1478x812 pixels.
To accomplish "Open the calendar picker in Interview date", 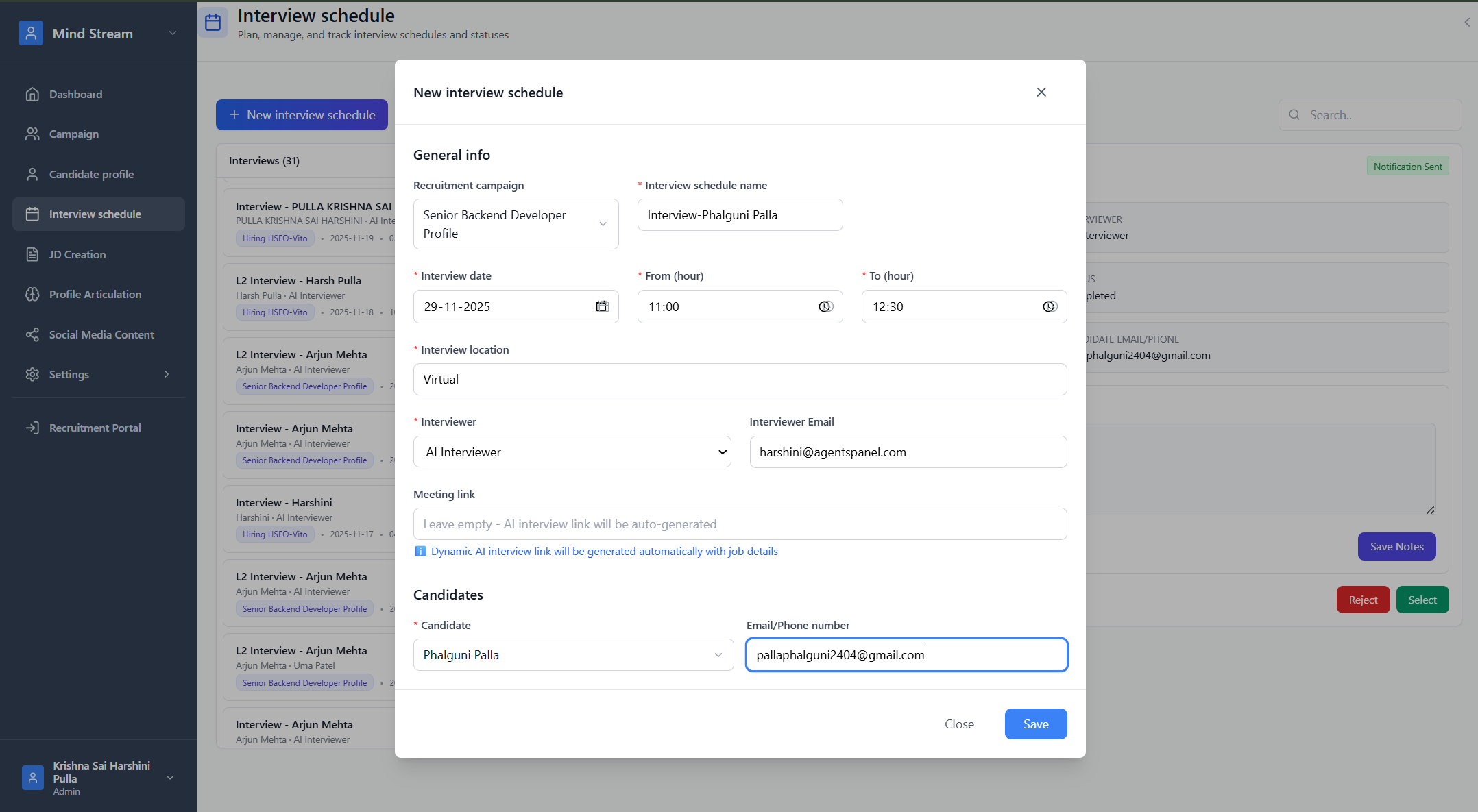I will tap(602, 306).
